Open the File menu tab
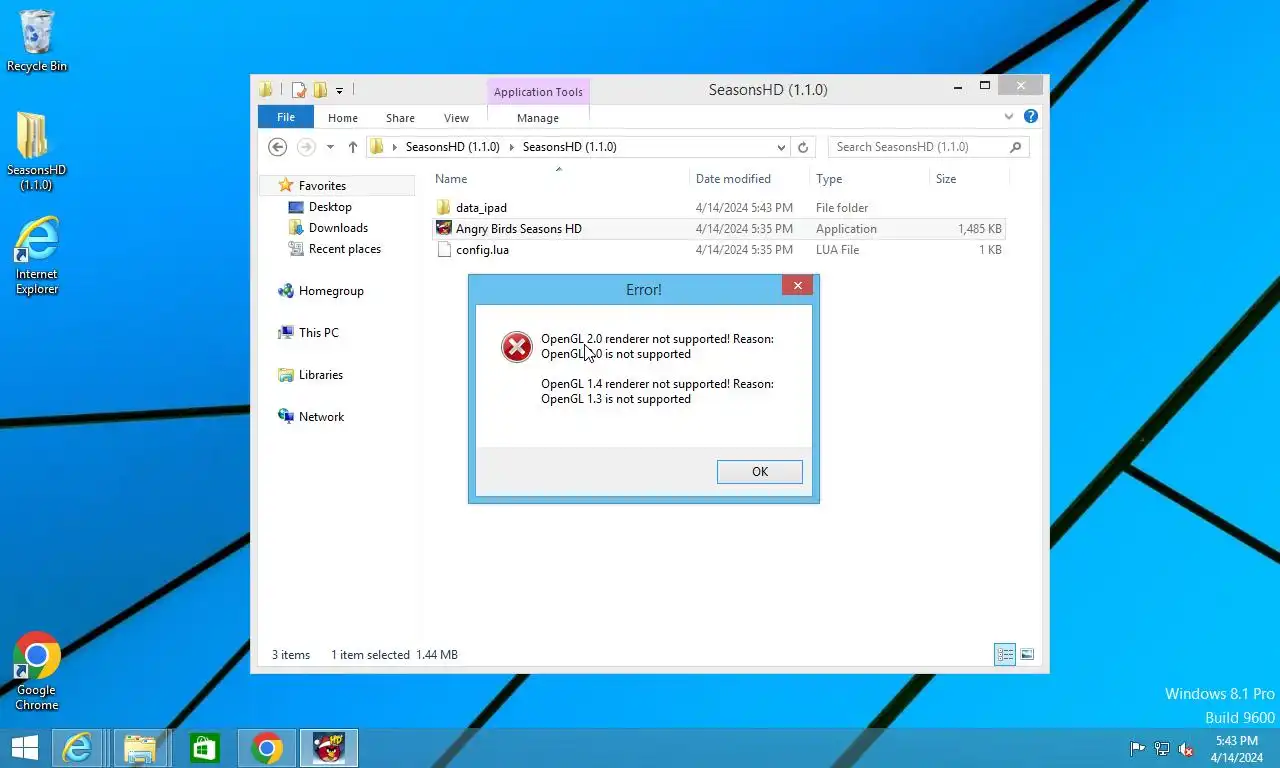Viewport: 1280px width, 768px height. 286,117
